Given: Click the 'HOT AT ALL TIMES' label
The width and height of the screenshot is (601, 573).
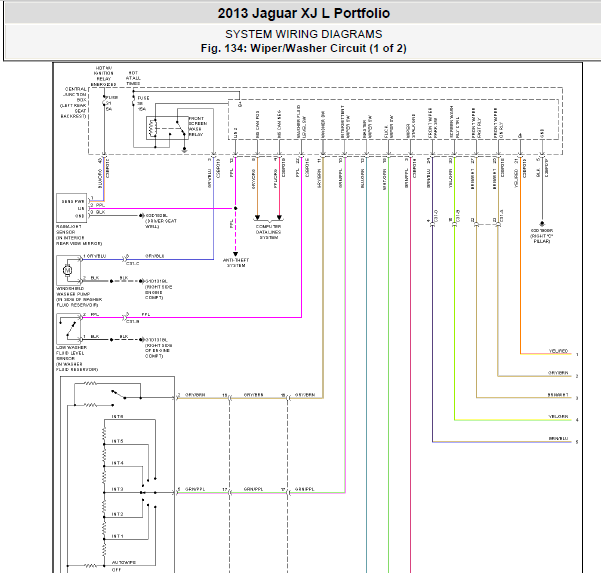Looking at the screenshot, I should click(x=133, y=78).
